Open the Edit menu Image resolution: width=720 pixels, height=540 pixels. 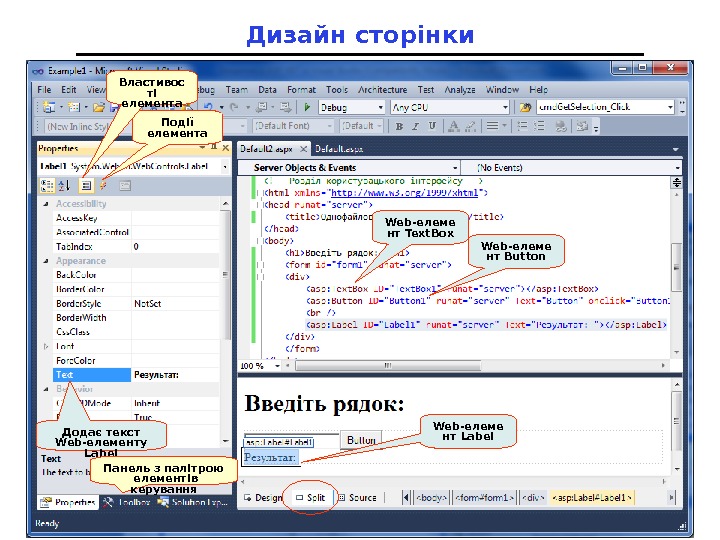(68, 90)
